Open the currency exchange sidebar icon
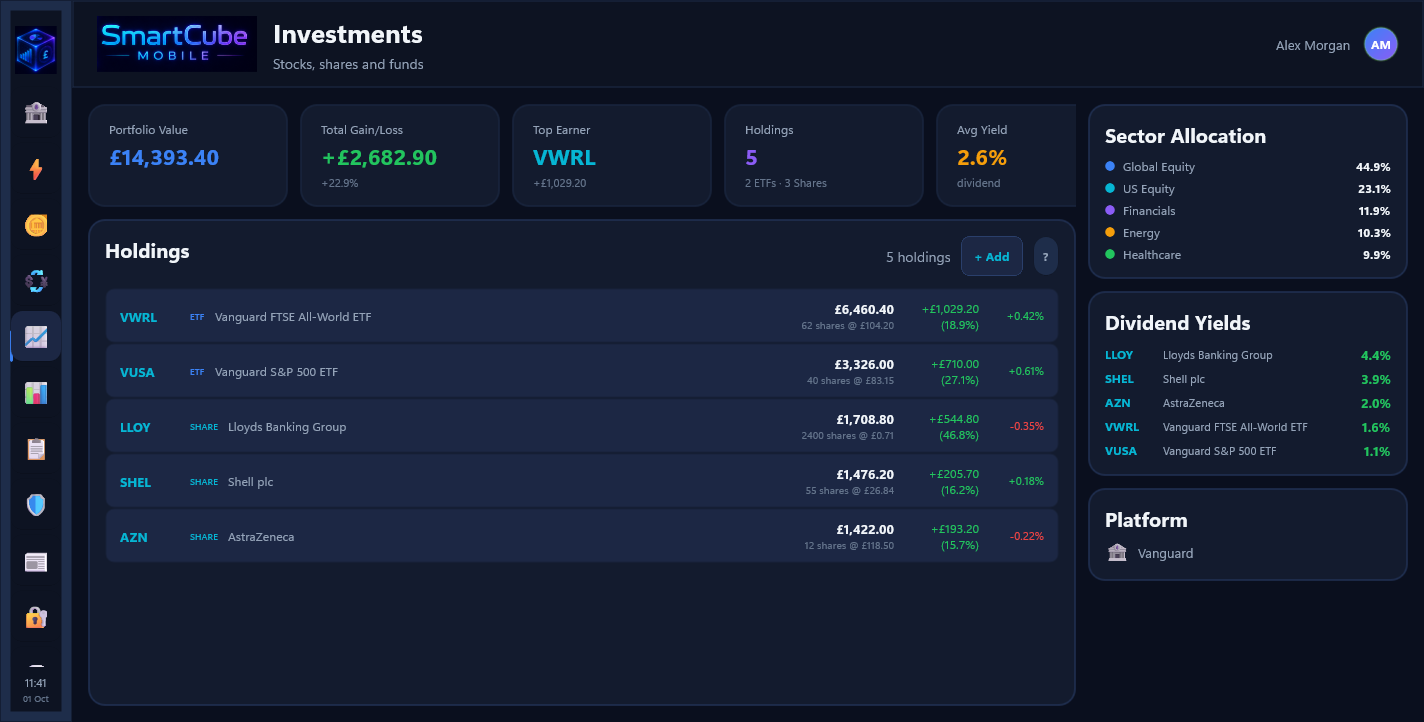This screenshot has height=722, width=1424. coord(36,281)
